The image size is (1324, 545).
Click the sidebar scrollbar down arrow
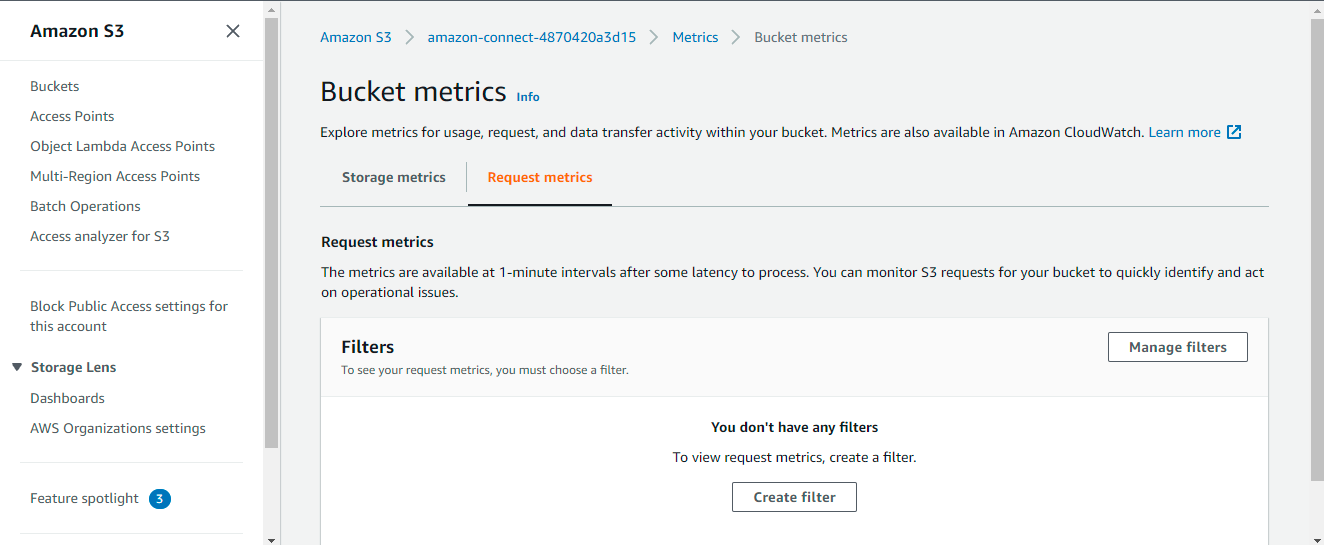click(272, 538)
